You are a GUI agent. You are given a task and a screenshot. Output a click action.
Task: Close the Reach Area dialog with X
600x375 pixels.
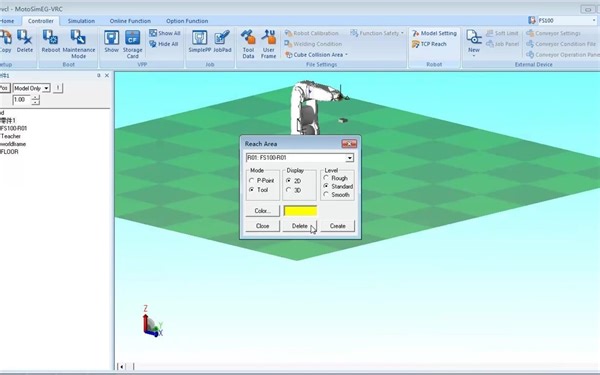pyautogui.click(x=349, y=143)
